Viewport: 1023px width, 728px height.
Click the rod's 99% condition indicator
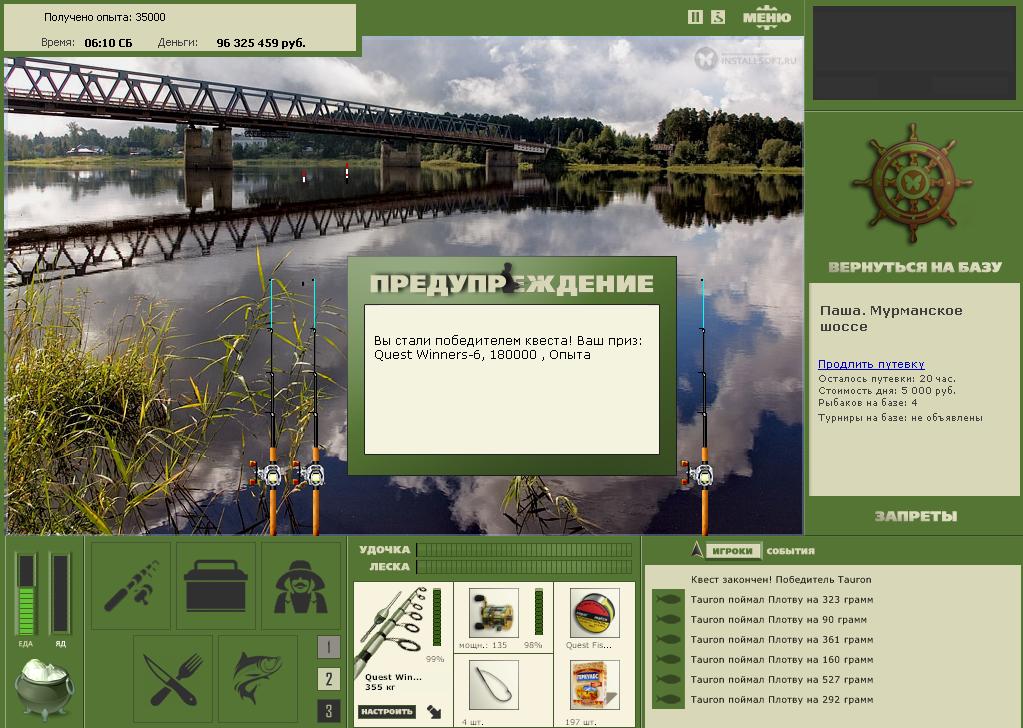pyautogui.click(x=436, y=618)
